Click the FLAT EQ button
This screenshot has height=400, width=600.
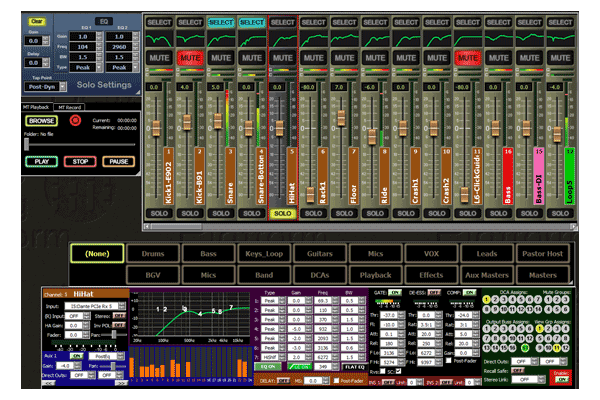click(355, 367)
